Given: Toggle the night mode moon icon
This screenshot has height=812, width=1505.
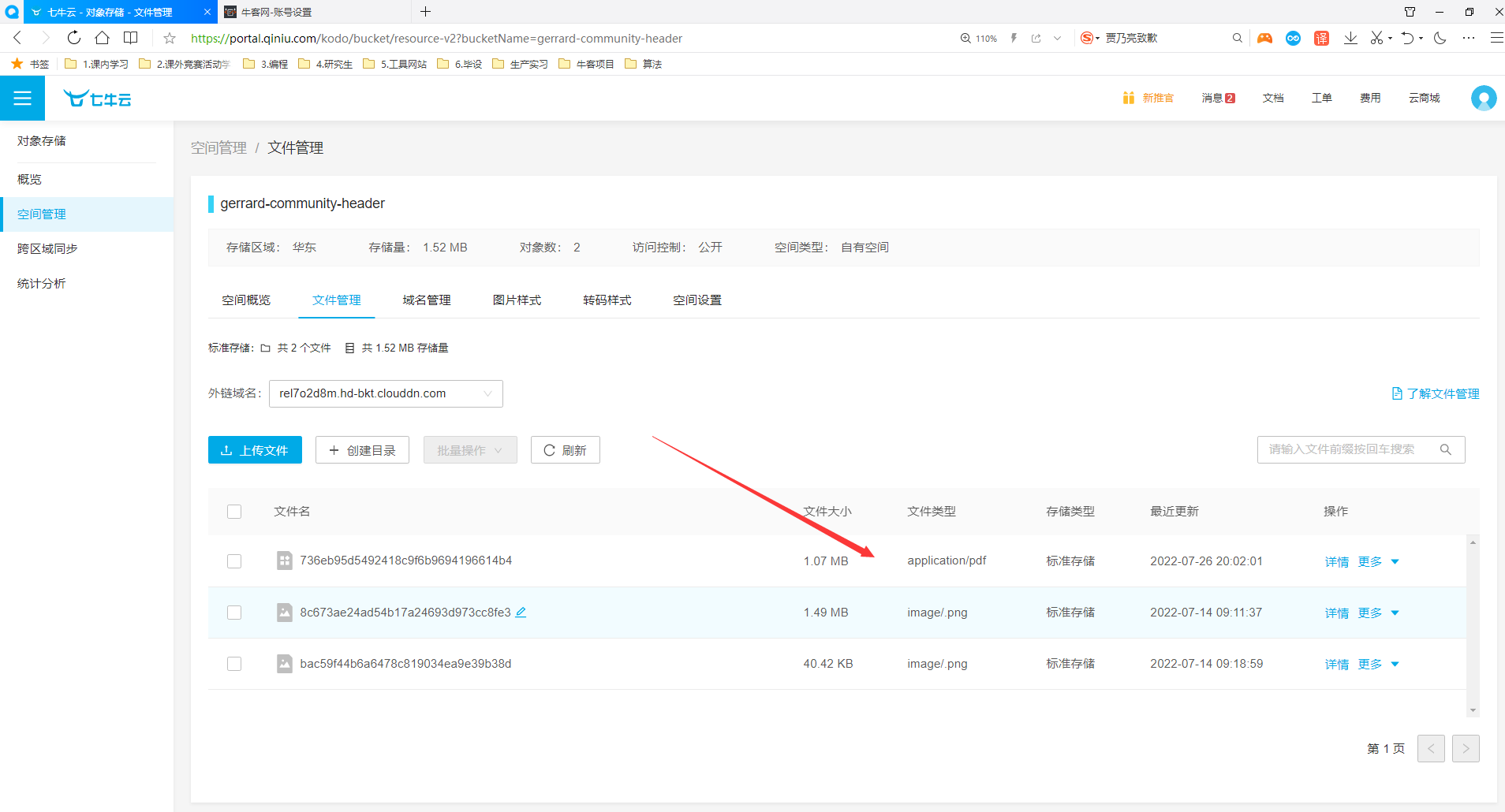Looking at the screenshot, I should [1440, 38].
